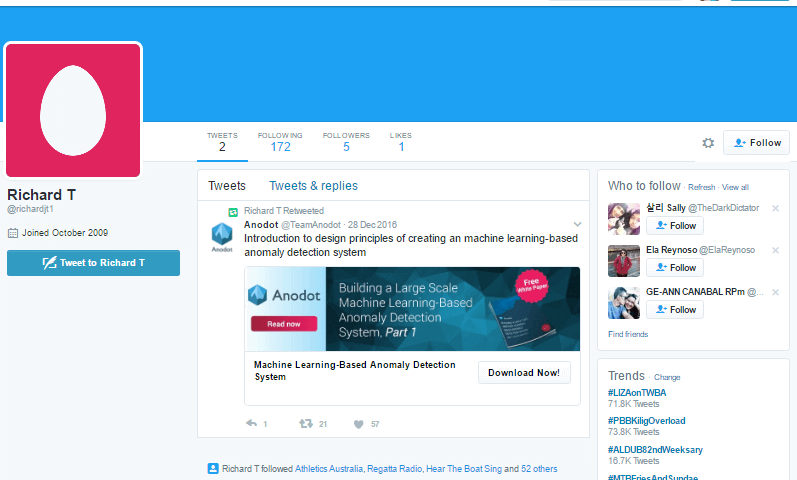Follow Sally @TheDarkDictator
Image resolution: width=797 pixels, height=480 pixels.
click(675, 226)
